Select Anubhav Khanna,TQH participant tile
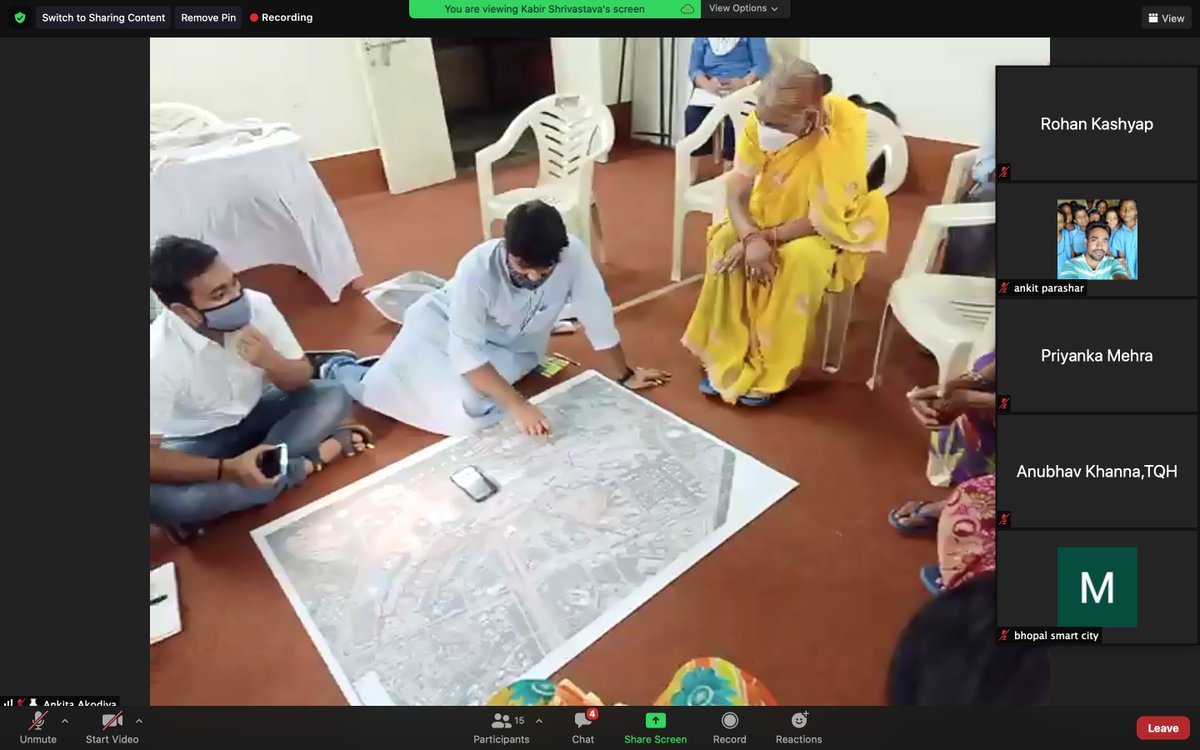Image resolution: width=1200 pixels, height=750 pixels. [x=1097, y=471]
